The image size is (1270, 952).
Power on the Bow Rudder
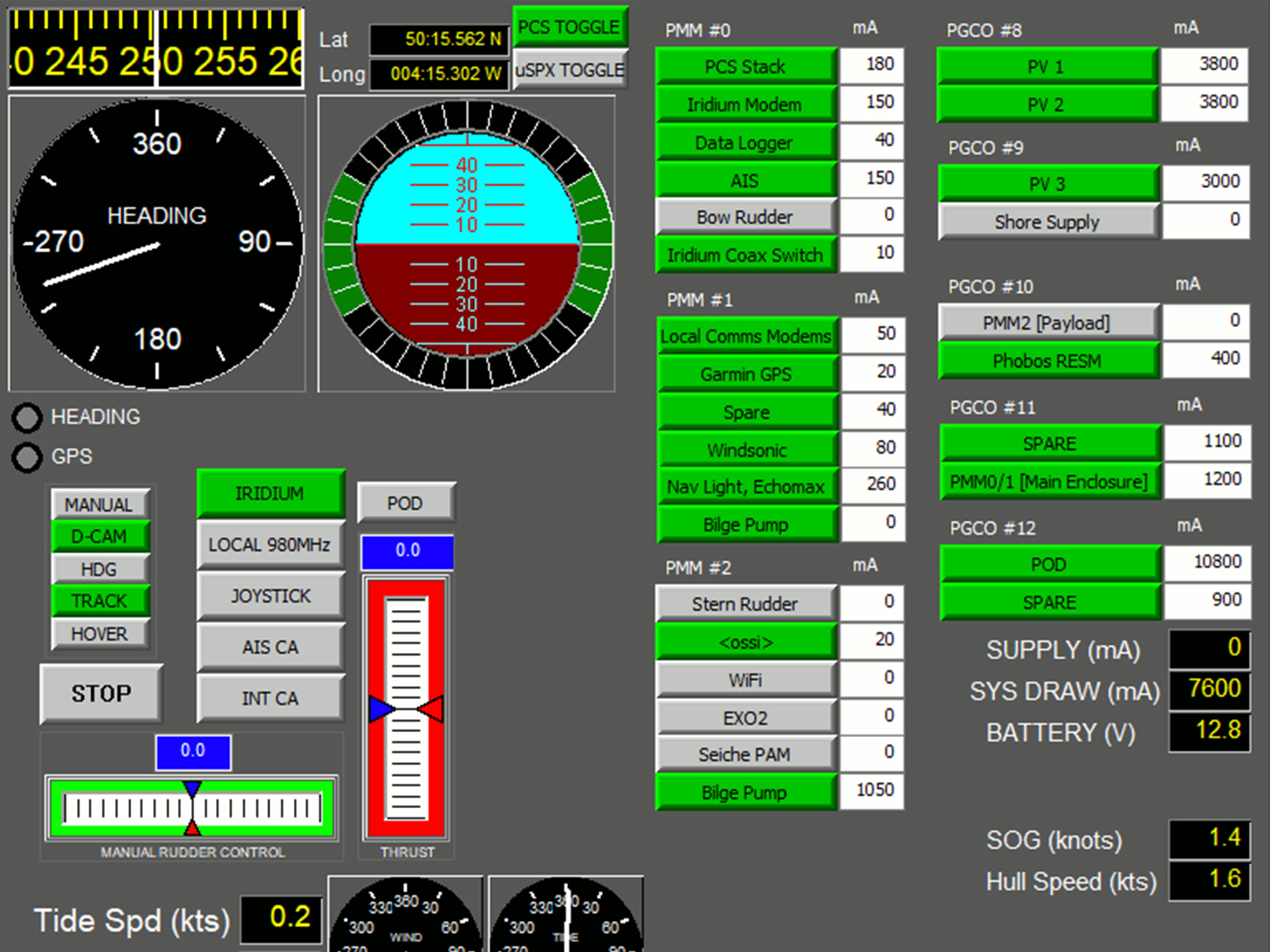click(x=746, y=217)
